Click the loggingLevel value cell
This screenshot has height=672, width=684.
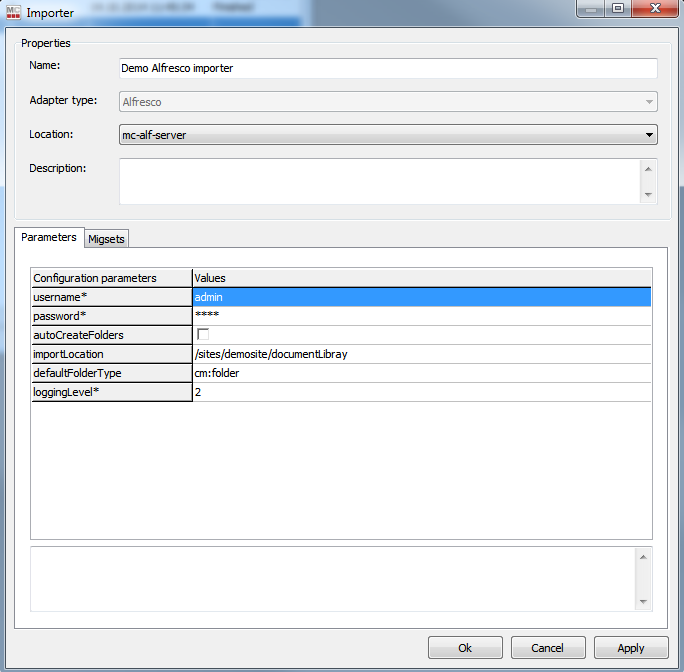pyautogui.click(x=421, y=392)
